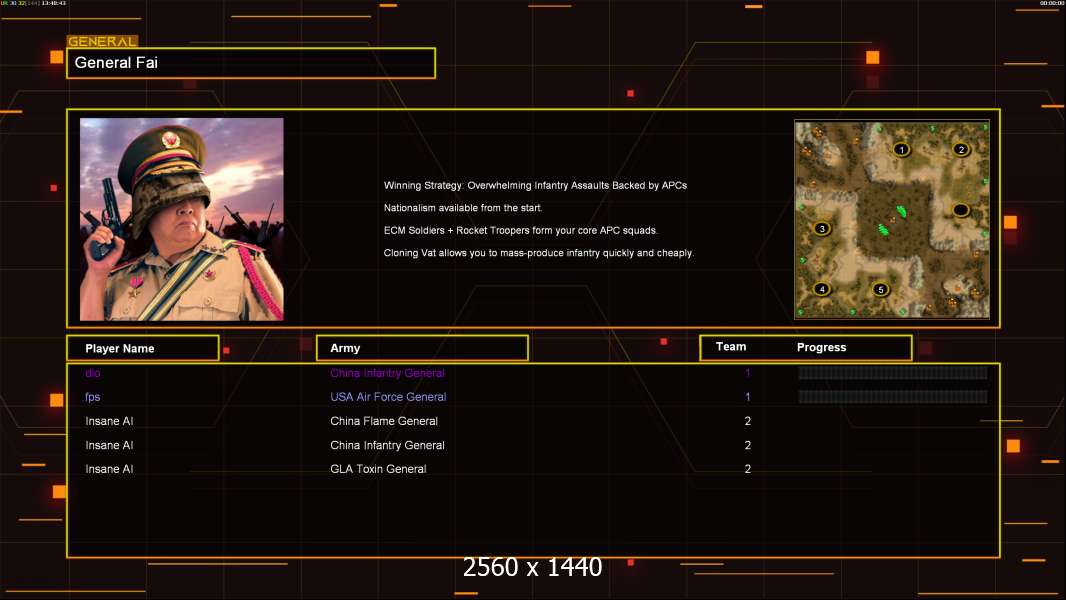
Task: Click dio's loading progress bar
Action: point(893,372)
